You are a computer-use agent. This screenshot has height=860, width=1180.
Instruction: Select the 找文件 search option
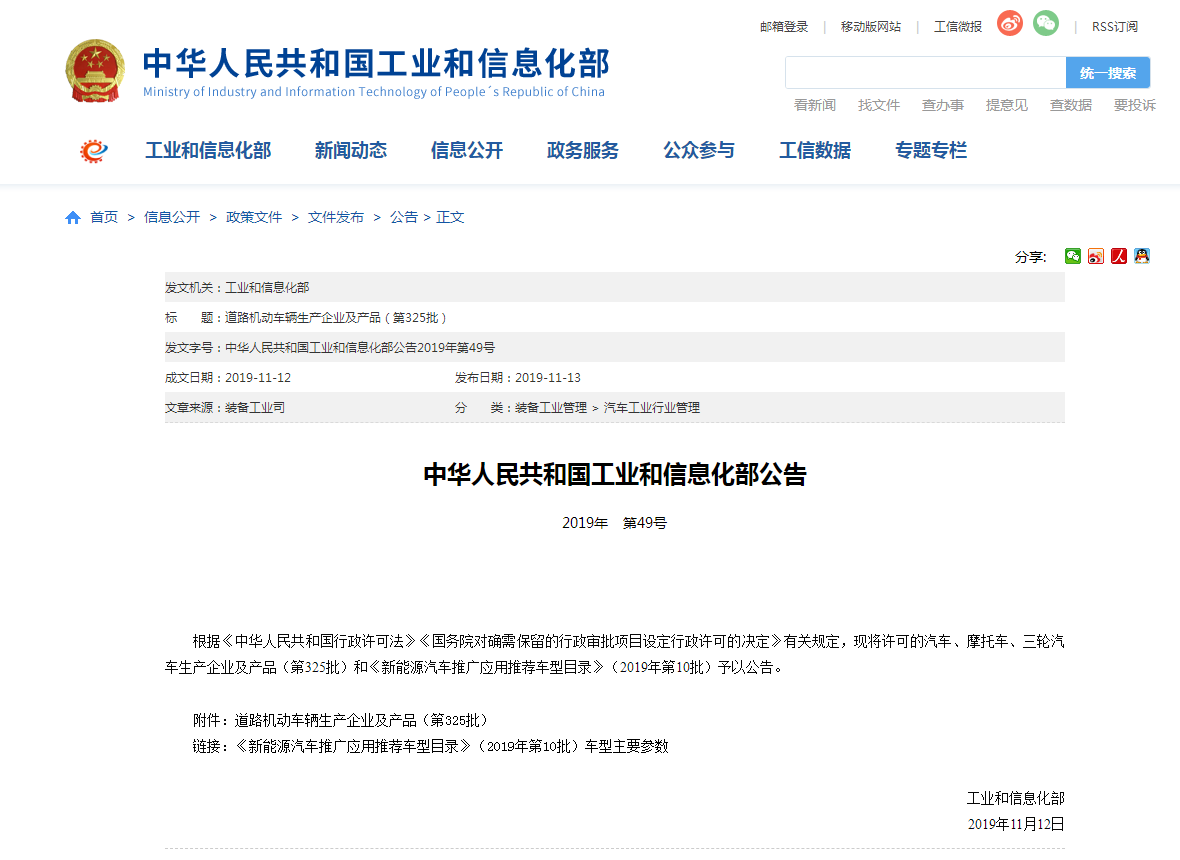878,105
